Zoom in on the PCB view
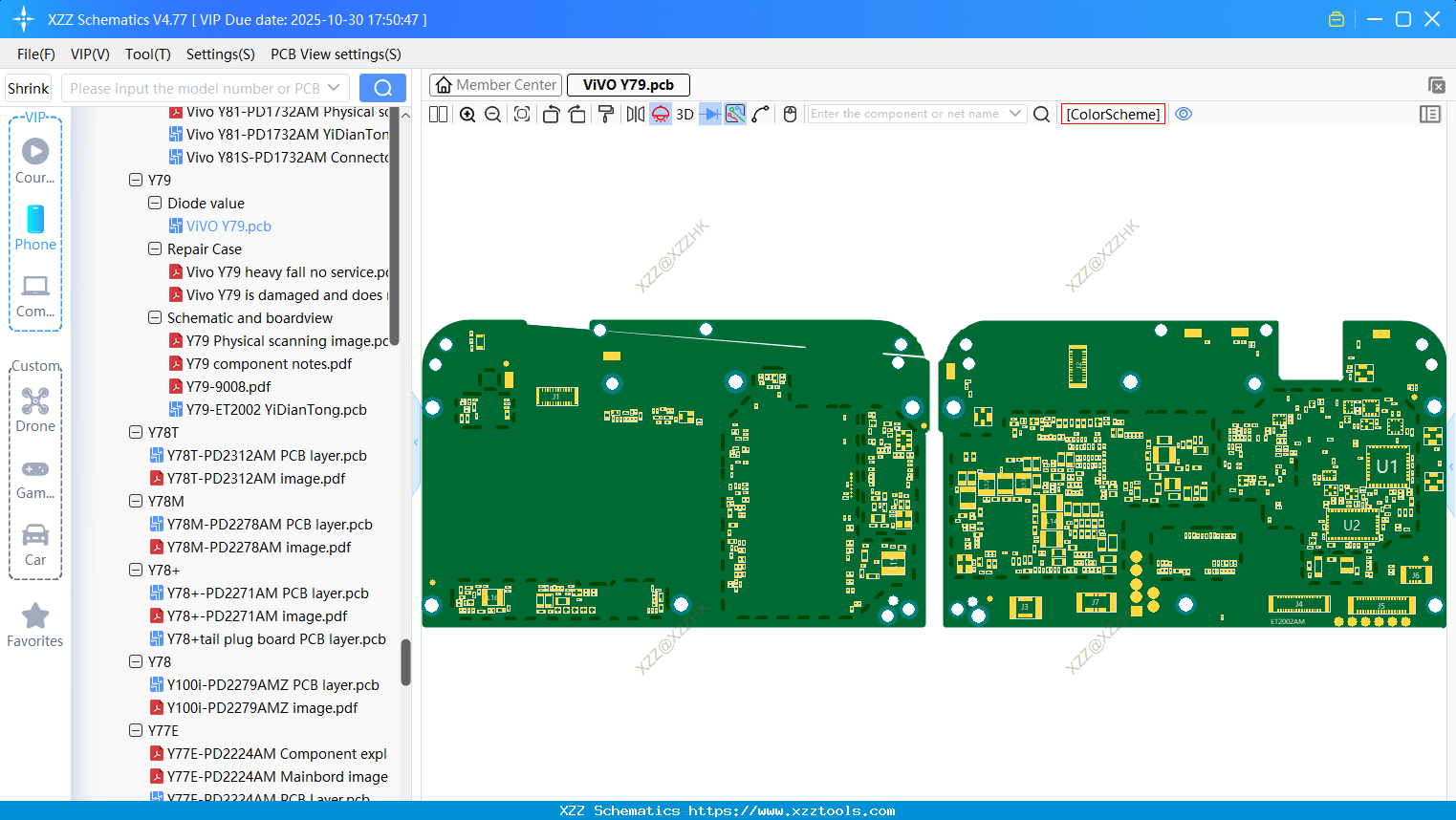 (467, 114)
